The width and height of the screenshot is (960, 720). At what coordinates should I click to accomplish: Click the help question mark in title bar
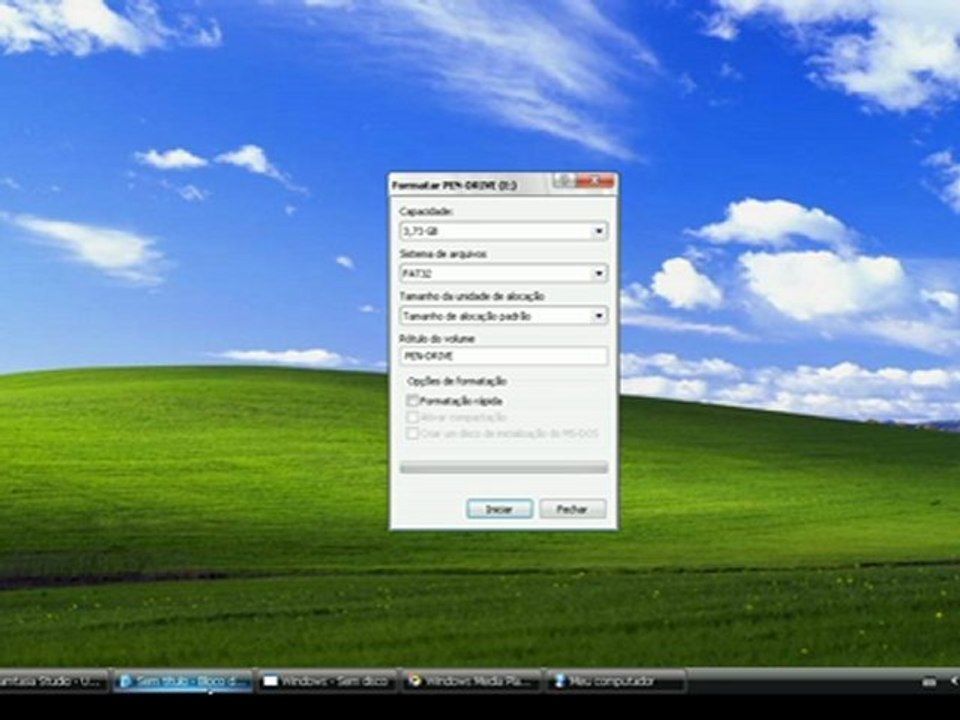[564, 181]
